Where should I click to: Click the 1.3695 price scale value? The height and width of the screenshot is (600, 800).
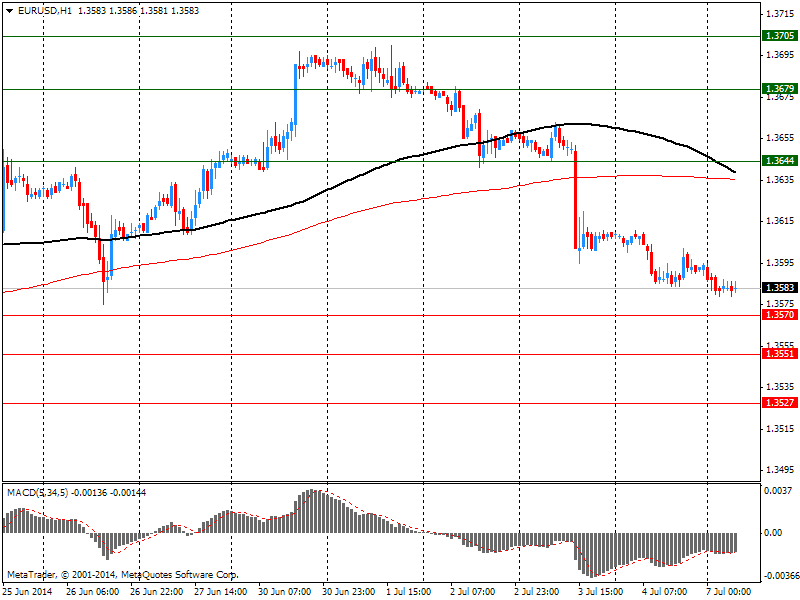781,55
